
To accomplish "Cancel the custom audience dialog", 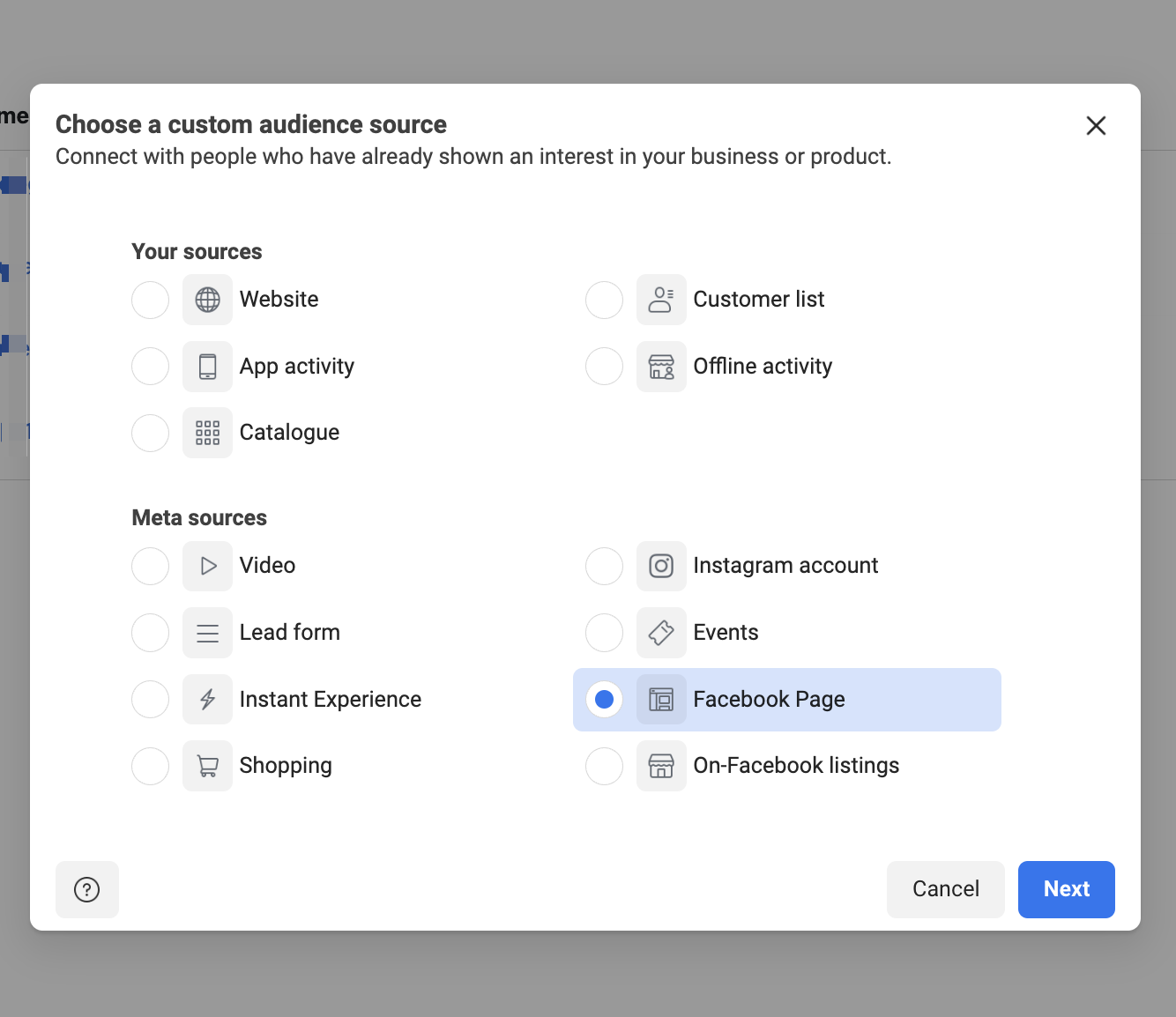I will [x=945, y=889].
